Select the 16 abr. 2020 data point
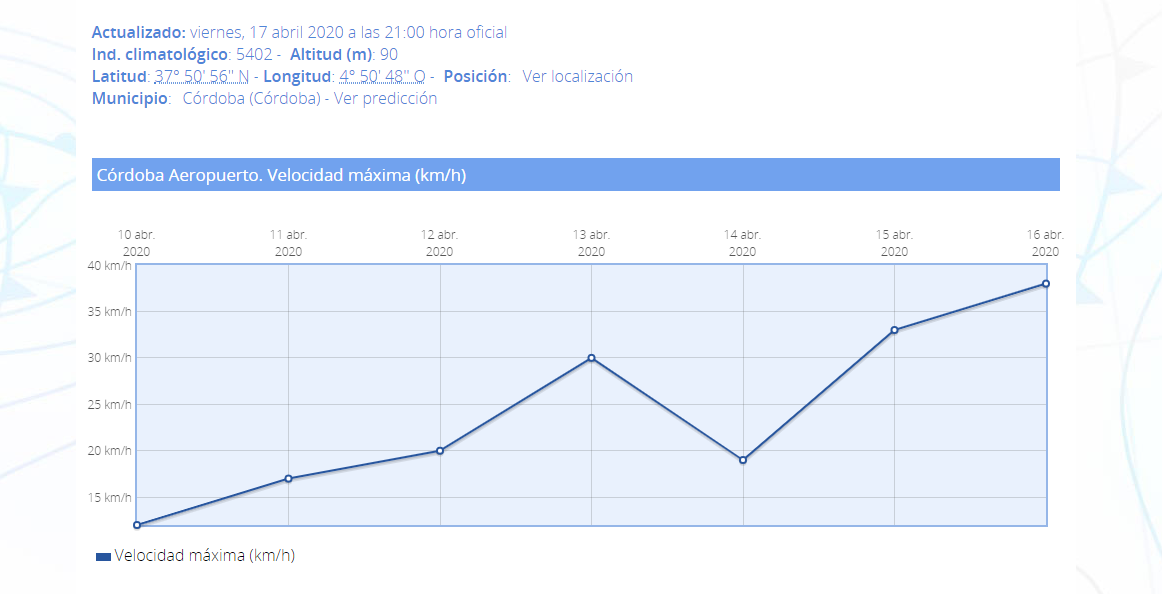 point(1046,284)
